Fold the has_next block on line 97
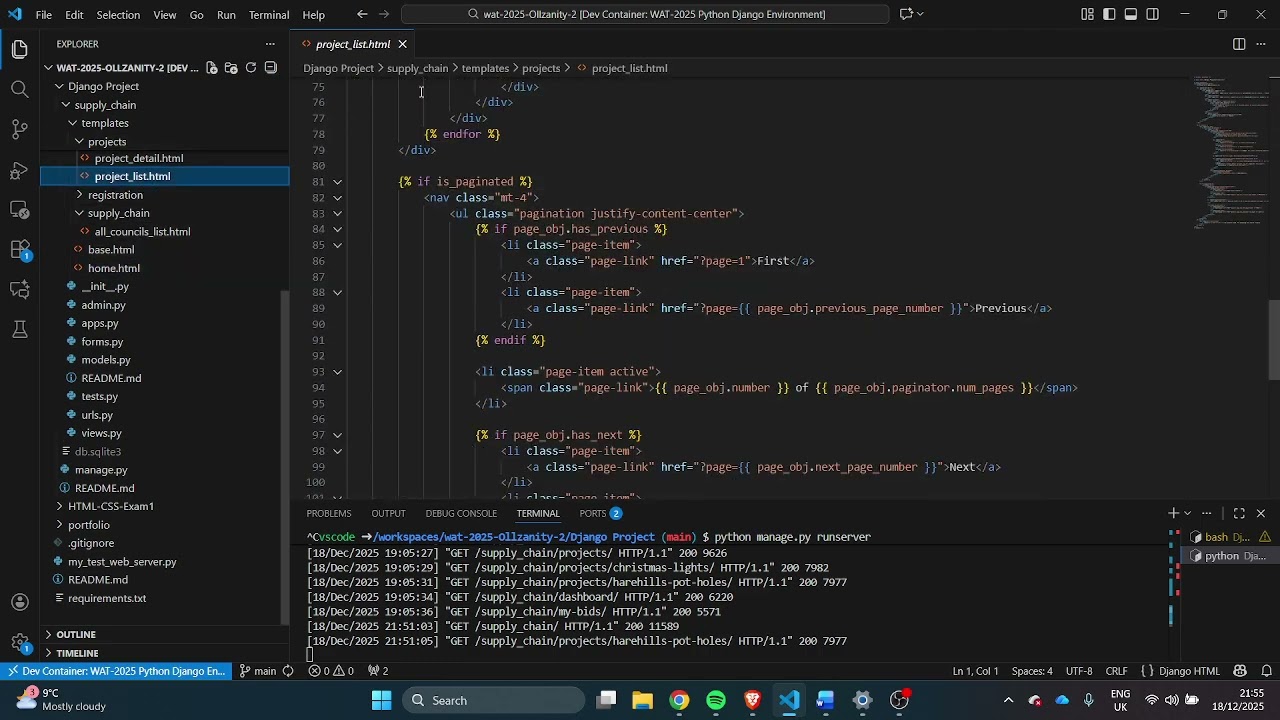 coord(338,435)
